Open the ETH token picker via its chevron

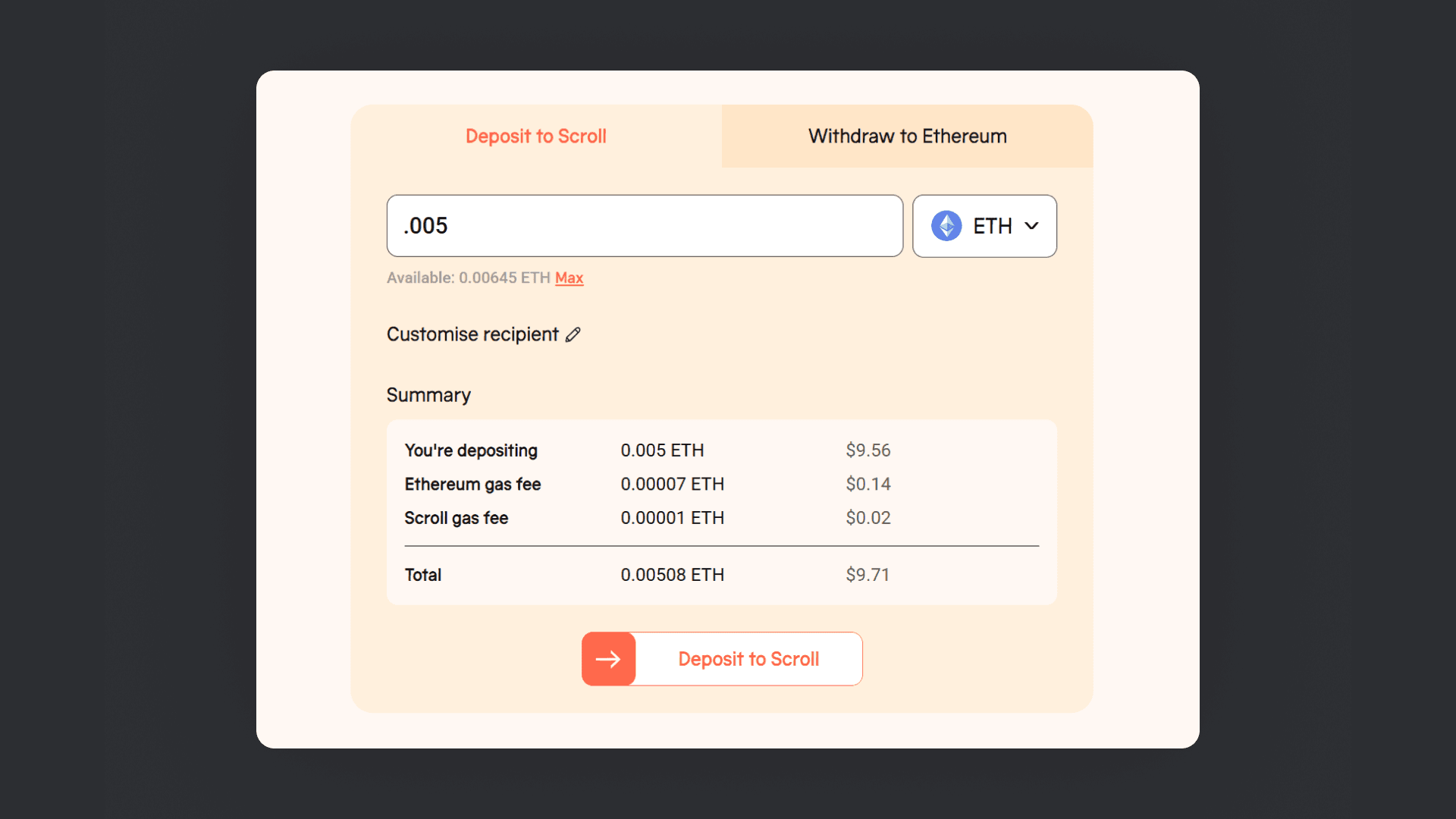pyautogui.click(x=1032, y=225)
